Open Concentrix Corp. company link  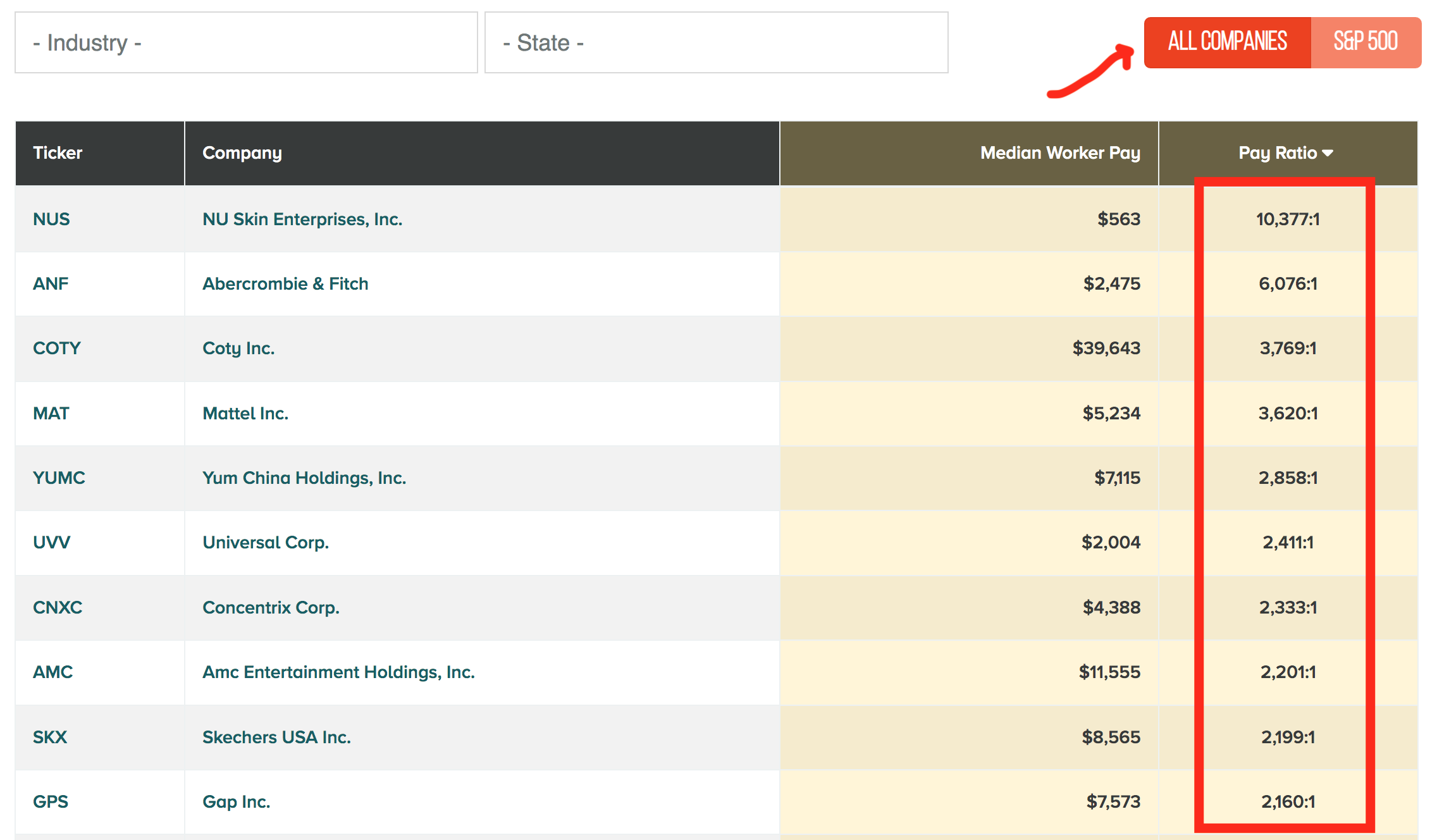(271, 607)
